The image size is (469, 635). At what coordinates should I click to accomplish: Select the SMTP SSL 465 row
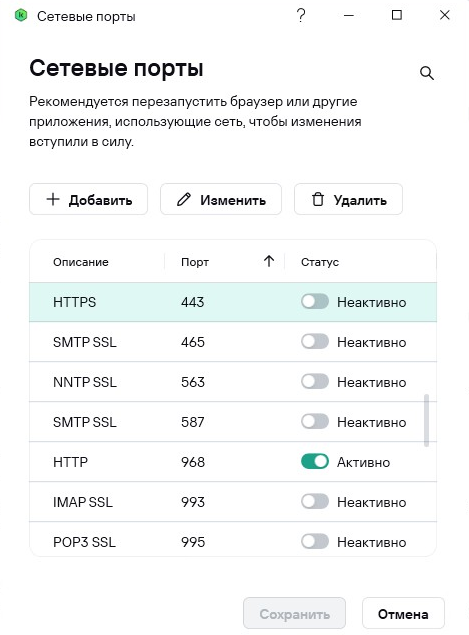pos(233,342)
